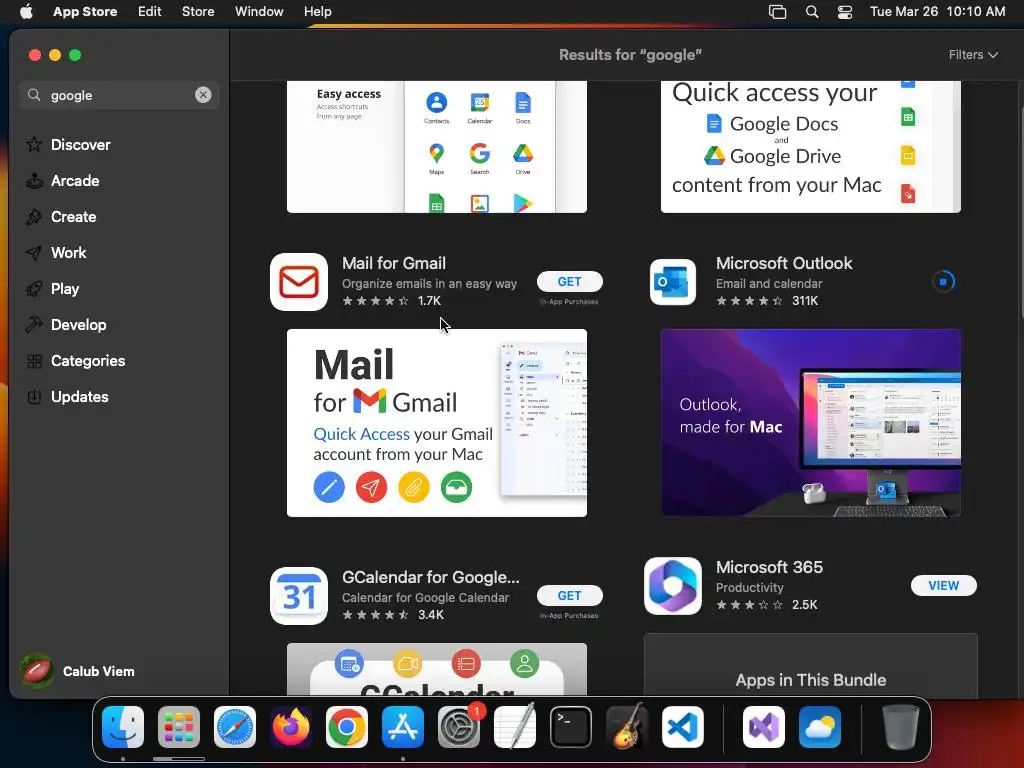Screen dimensions: 1024x768
Task: Open Spotlight search in menu bar
Action: click(x=812, y=12)
